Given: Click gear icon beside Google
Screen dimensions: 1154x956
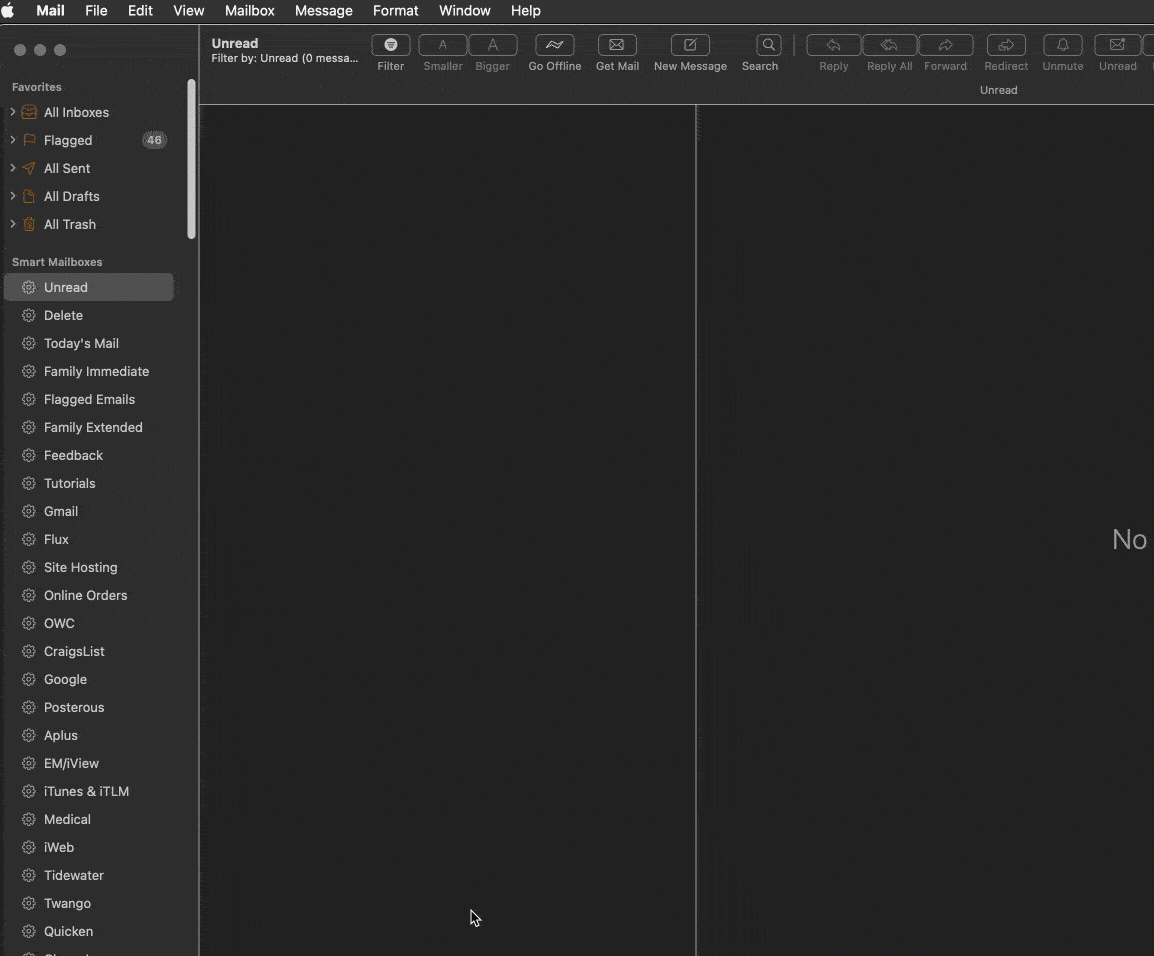Looking at the screenshot, I should 29,679.
